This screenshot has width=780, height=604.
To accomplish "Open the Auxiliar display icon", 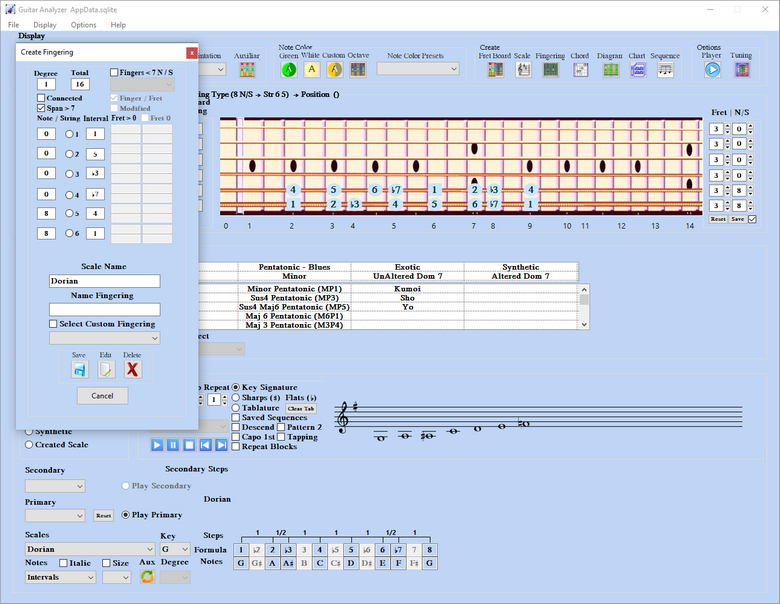I will [247, 70].
